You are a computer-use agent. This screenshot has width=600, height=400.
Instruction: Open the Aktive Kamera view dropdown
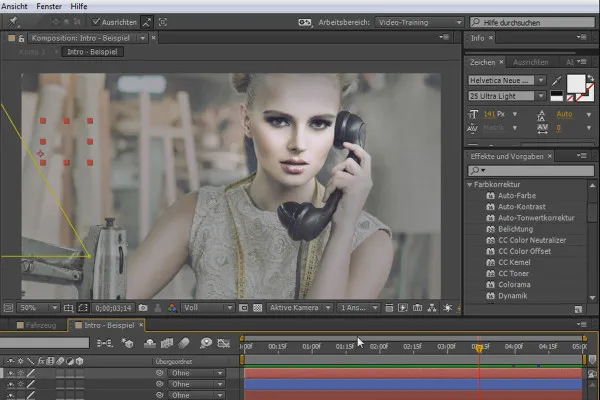coord(300,308)
